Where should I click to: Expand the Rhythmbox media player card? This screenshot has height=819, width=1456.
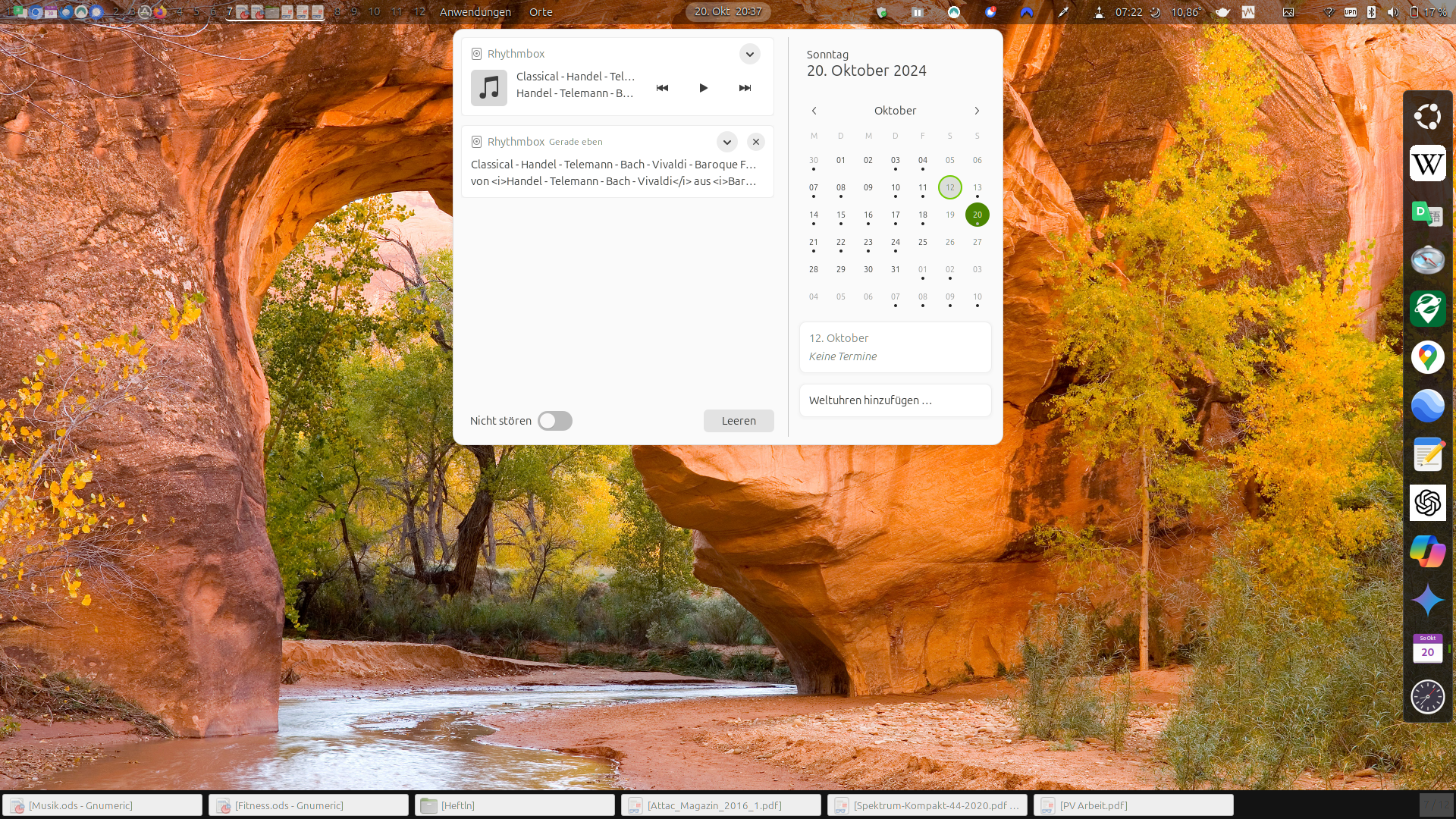(x=749, y=54)
